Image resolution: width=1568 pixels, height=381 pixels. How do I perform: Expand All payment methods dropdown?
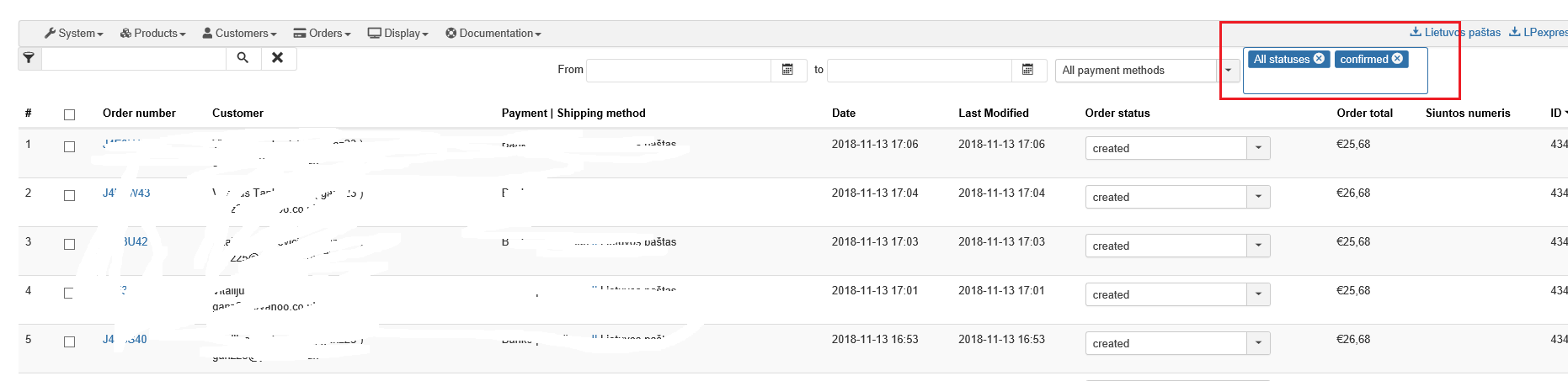(1229, 71)
